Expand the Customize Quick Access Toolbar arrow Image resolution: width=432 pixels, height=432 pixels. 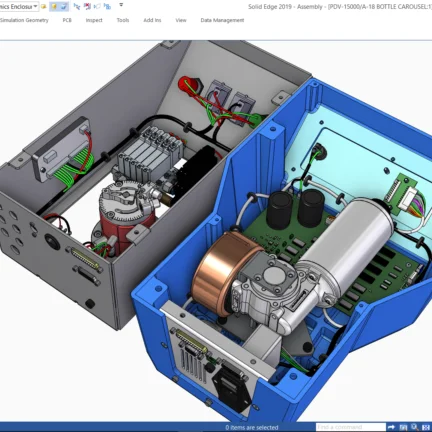point(121,5)
